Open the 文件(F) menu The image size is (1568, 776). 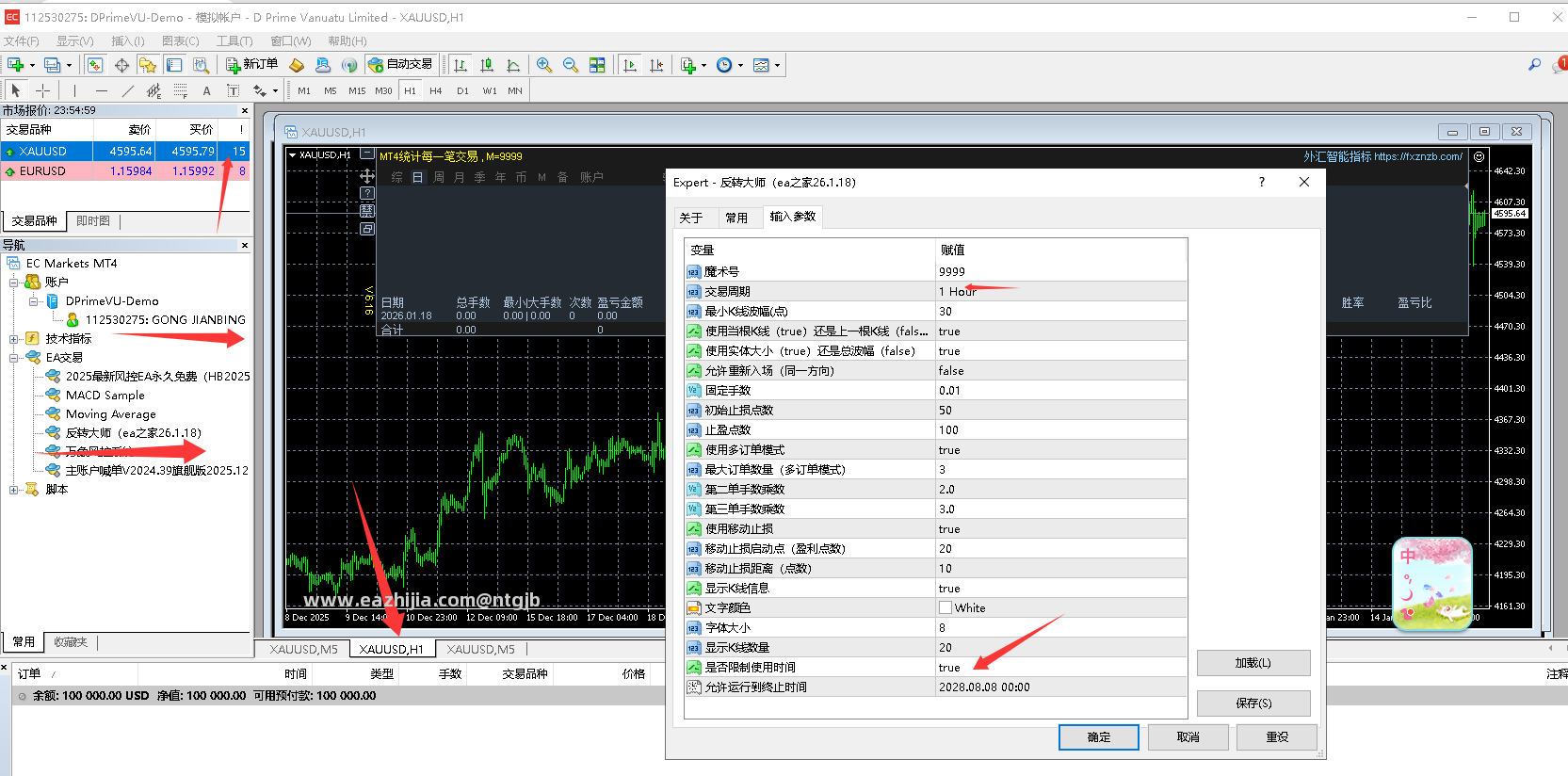coord(21,40)
